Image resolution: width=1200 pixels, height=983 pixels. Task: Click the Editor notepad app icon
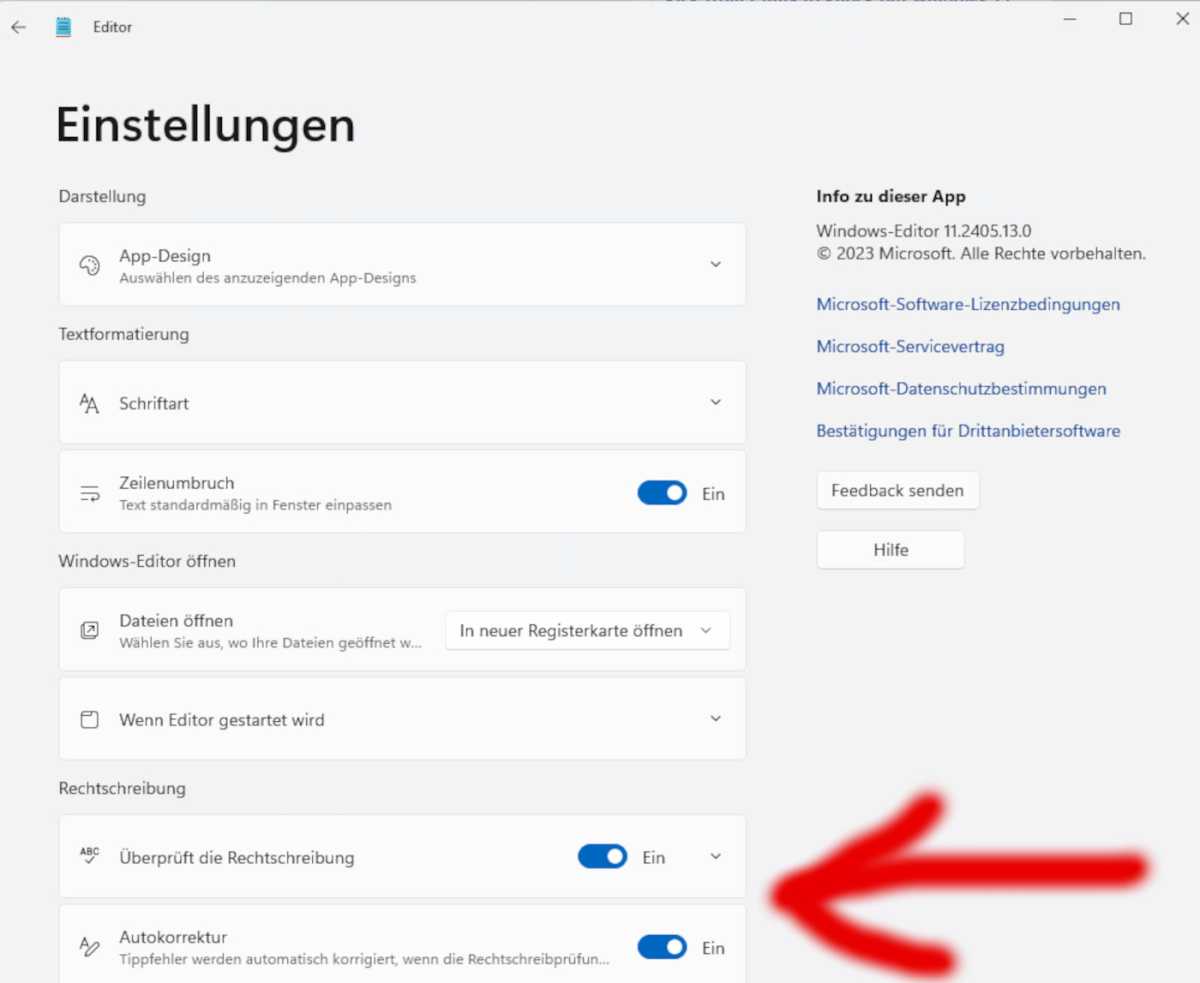pyautogui.click(x=64, y=27)
